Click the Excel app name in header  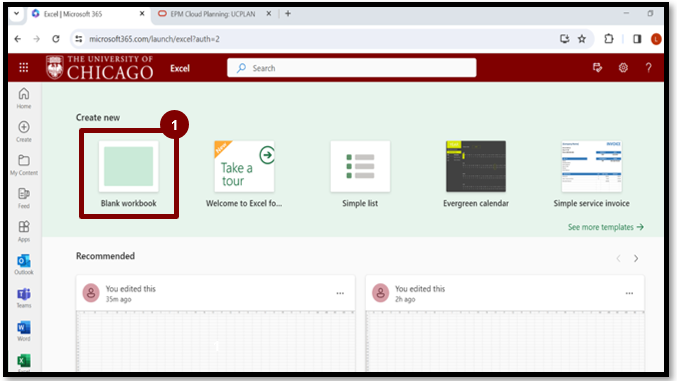tap(180, 68)
